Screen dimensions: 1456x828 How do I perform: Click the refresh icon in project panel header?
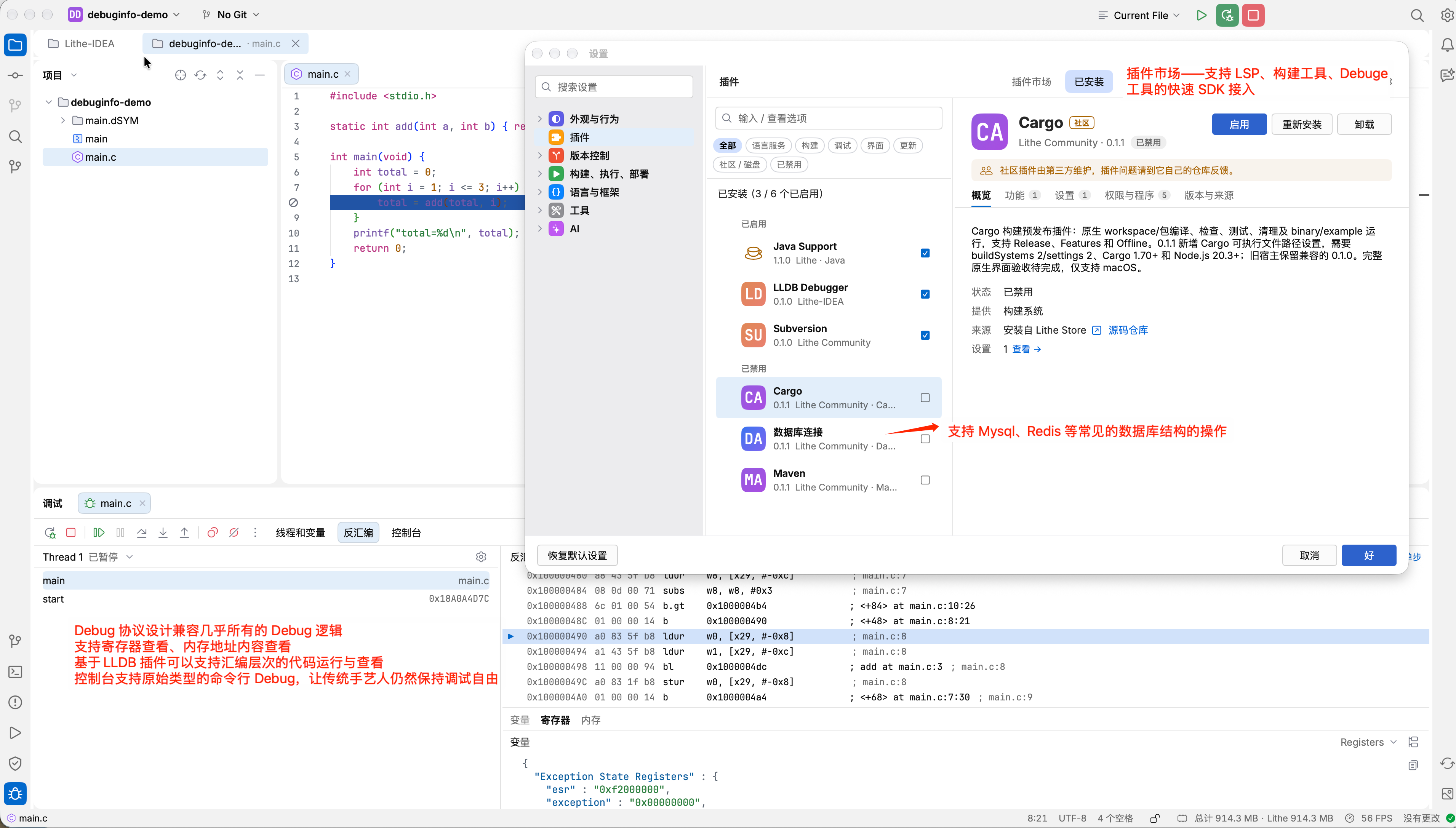[200, 75]
